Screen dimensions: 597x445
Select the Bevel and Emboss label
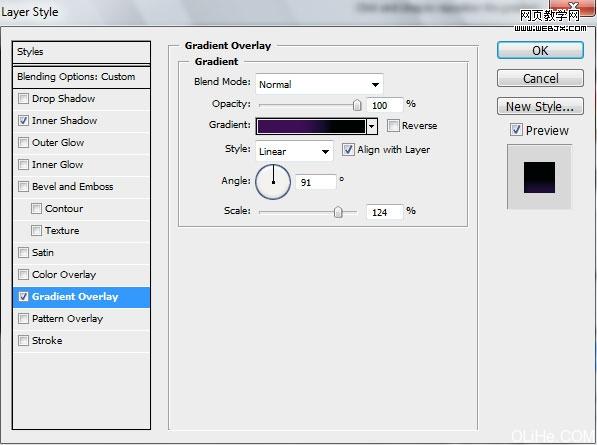pyautogui.click(x=72, y=187)
